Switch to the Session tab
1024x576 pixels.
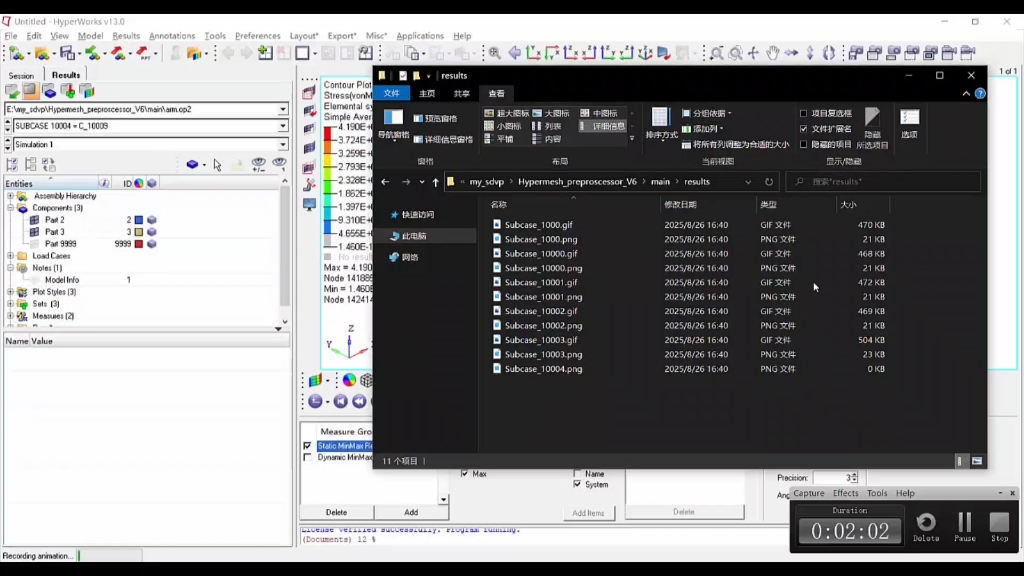(21, 75)
